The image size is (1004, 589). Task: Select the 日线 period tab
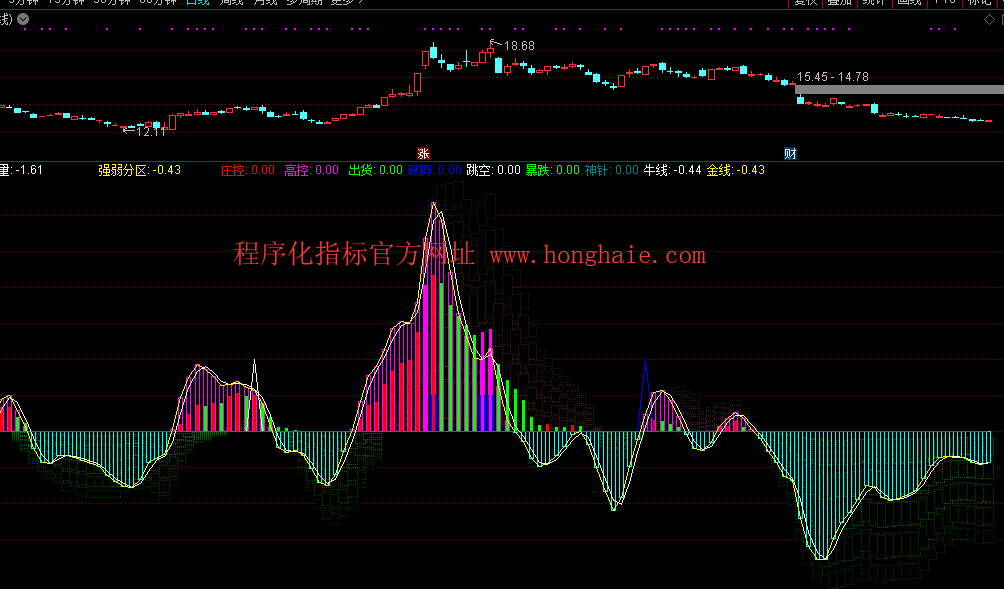pos(198,3)
